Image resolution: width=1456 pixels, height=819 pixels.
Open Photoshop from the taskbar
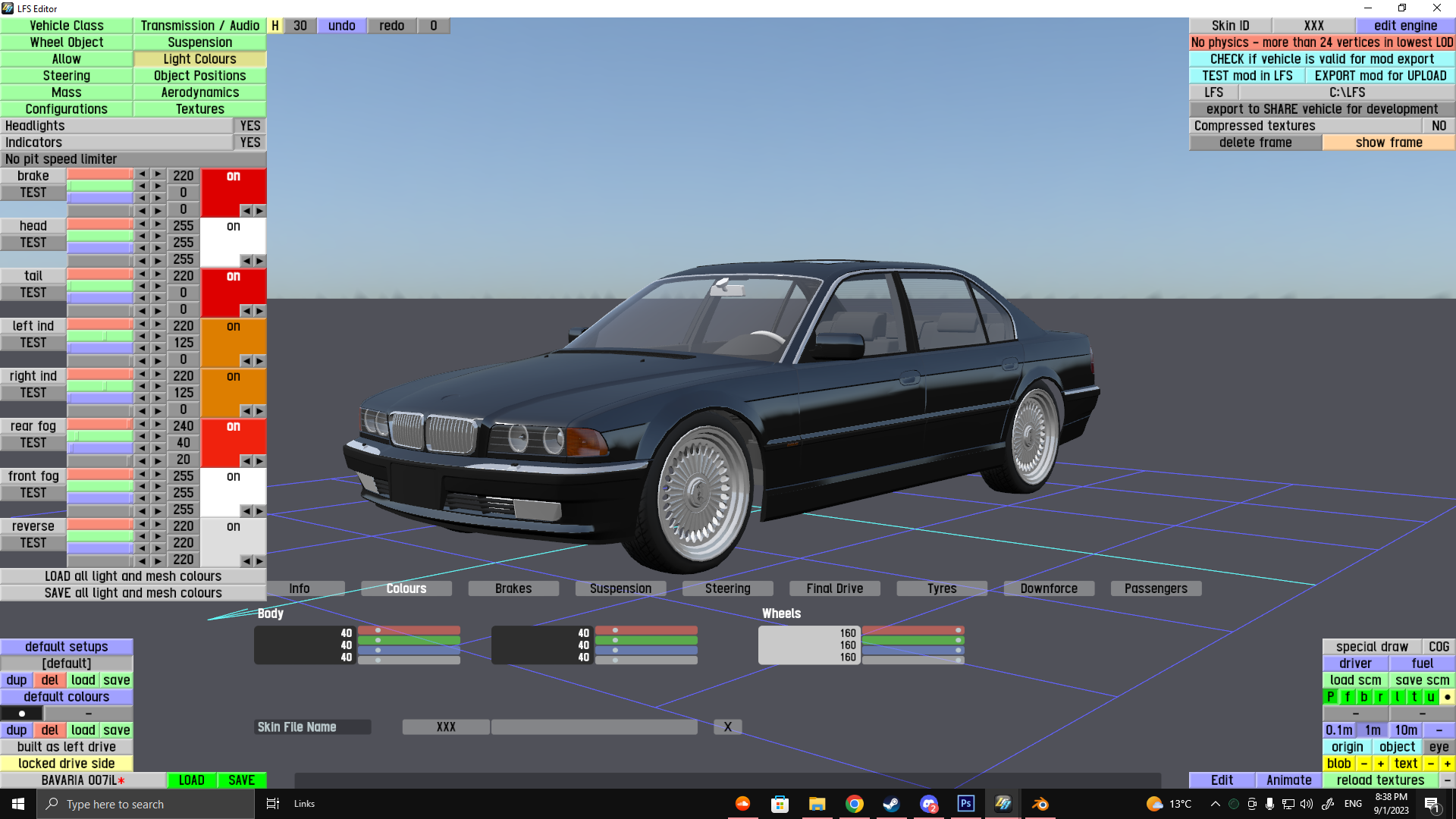click(965, 804)
